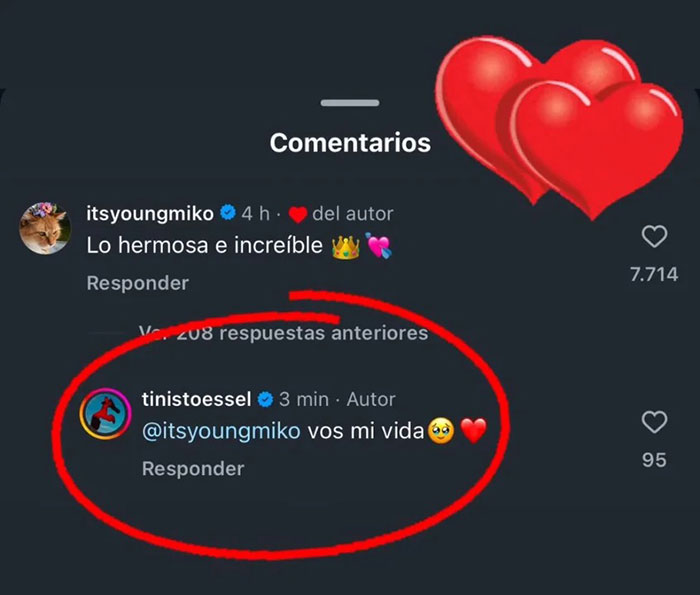Viewport: 700px width, 595px height.
Task: Click the drag handle above Comentarios
Action: pos(350,103)
